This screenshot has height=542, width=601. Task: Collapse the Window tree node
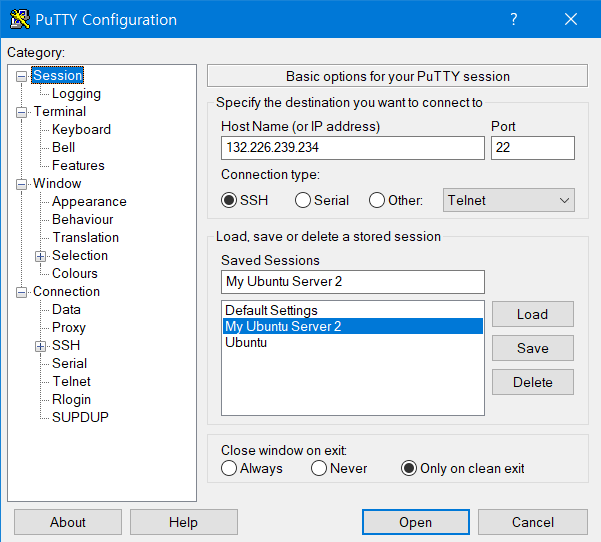21,184
